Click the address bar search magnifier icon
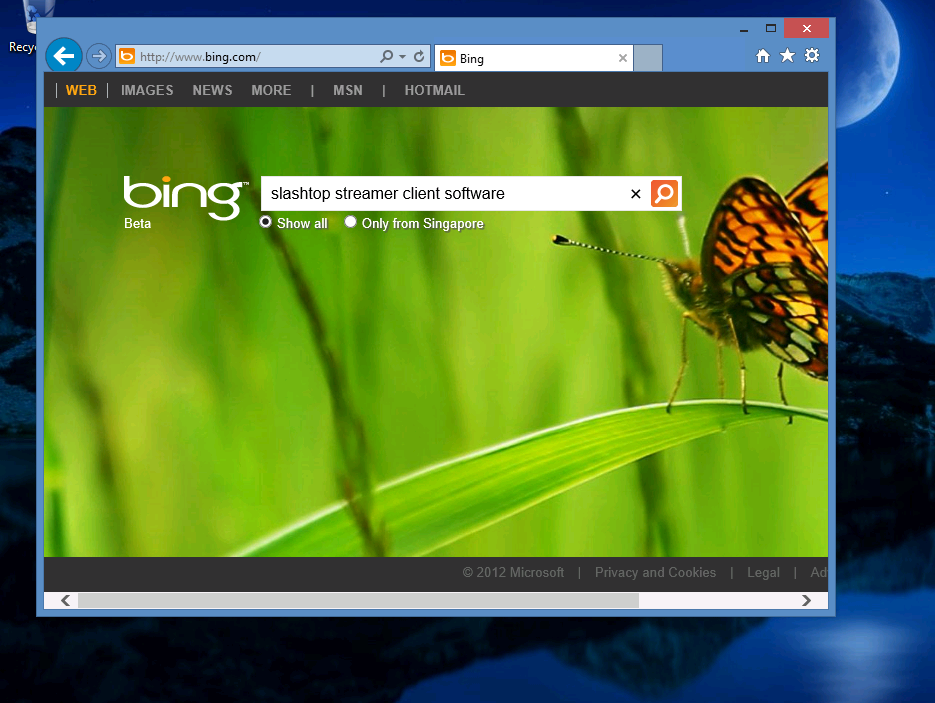Viewport: 935px width, 703px height. pos(387,57)
